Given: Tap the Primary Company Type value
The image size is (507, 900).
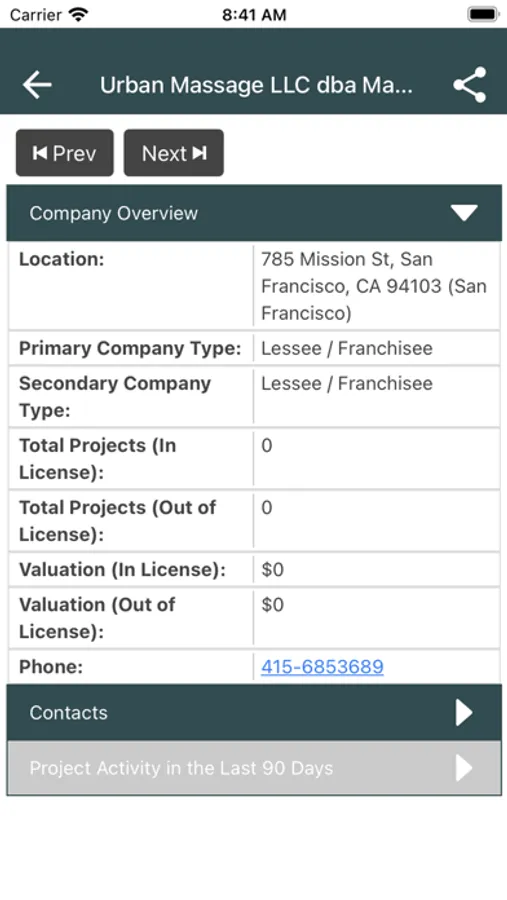Looking at the screenshot, I should tap(347, 348).
